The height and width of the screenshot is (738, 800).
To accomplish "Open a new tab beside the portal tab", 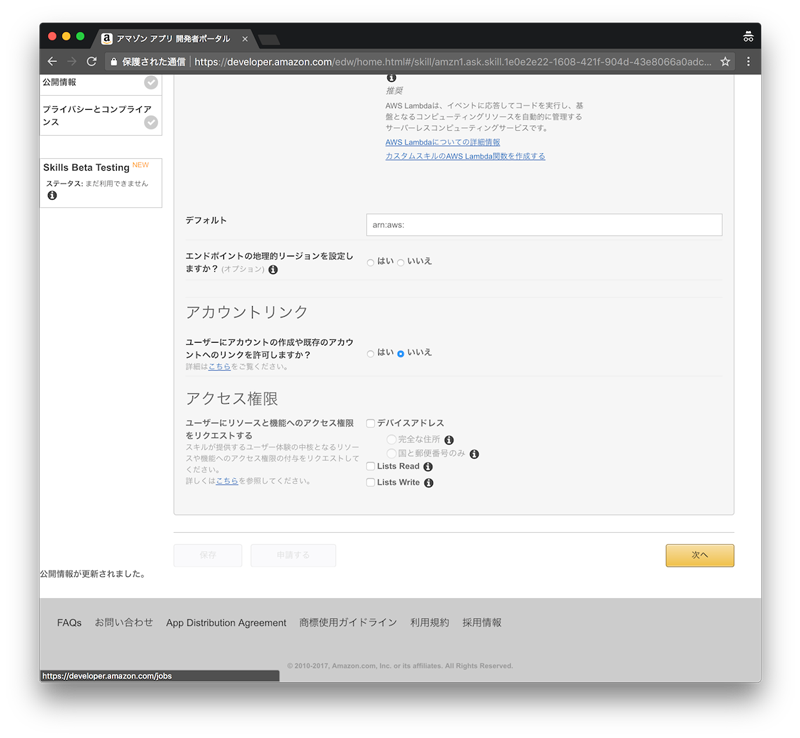I will click(269, 39).
